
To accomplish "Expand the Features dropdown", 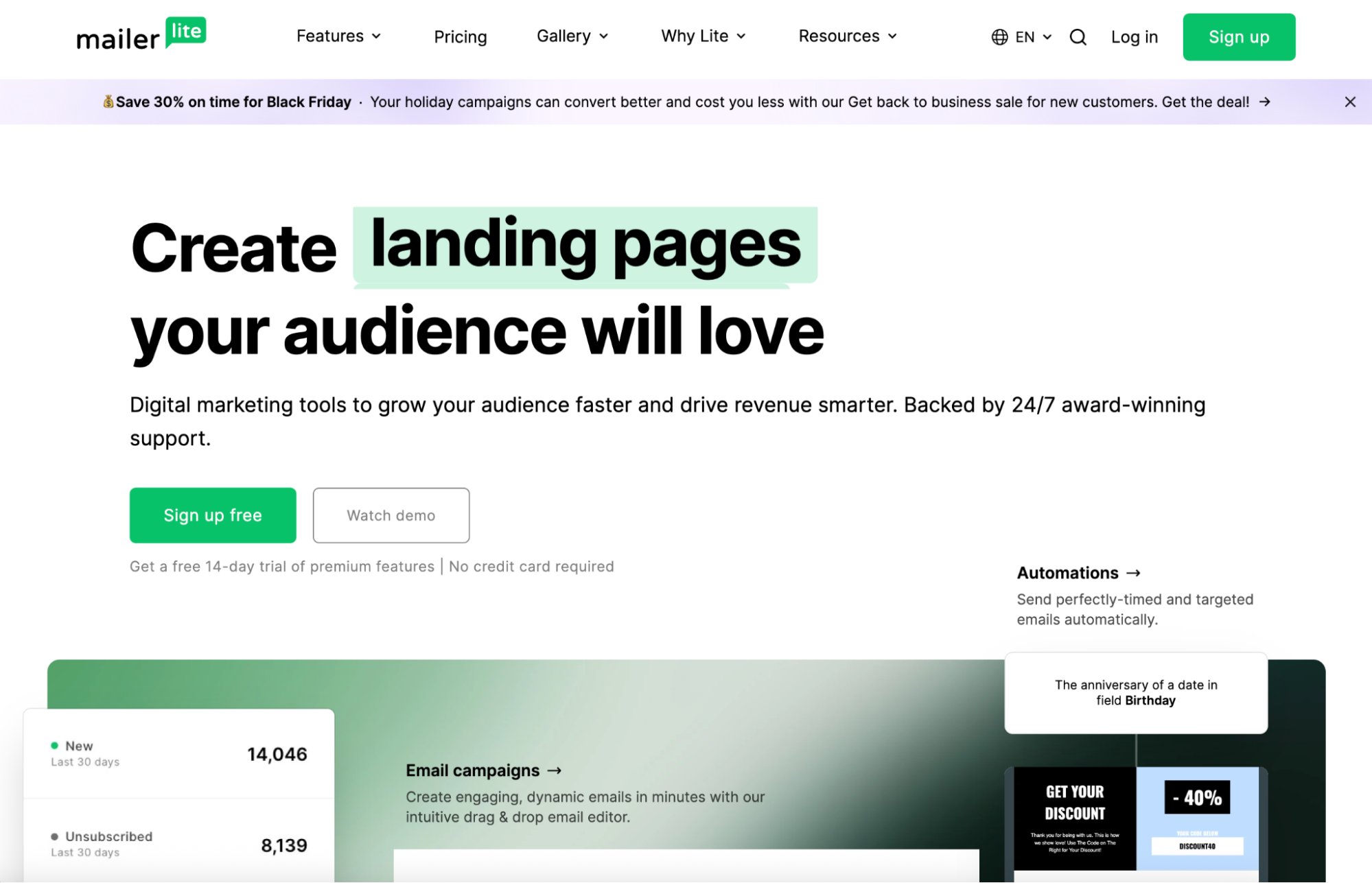I will (338, 36).
